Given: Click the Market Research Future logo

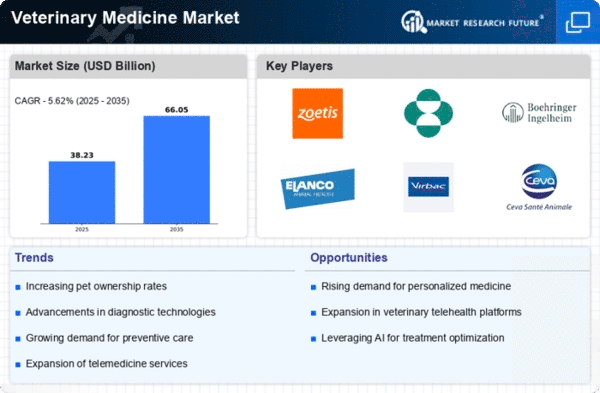Looking at the screenshot, I should pos(472,22).
